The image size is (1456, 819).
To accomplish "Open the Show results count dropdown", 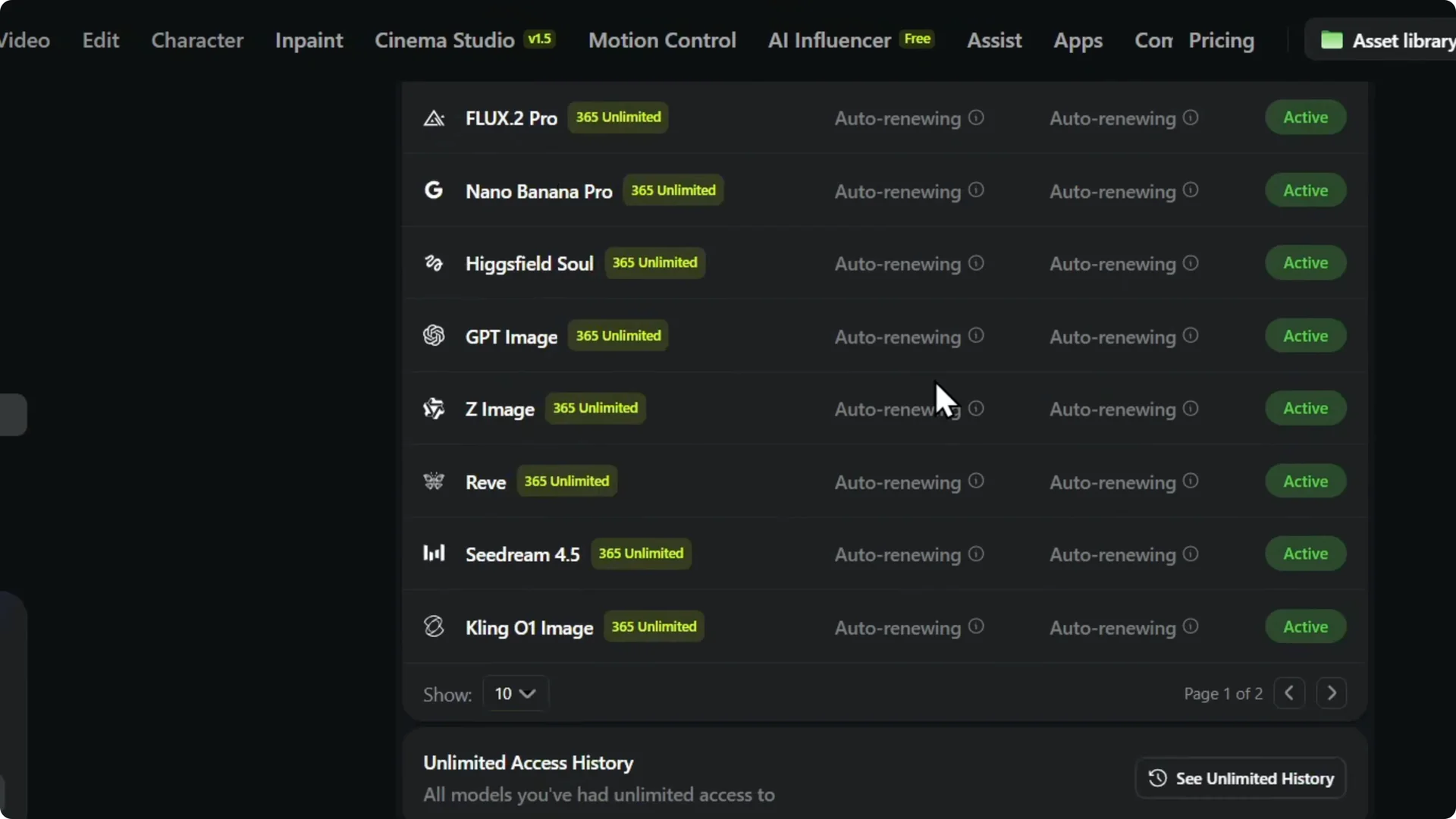I will pyautogui.click(x=515, y=692).
